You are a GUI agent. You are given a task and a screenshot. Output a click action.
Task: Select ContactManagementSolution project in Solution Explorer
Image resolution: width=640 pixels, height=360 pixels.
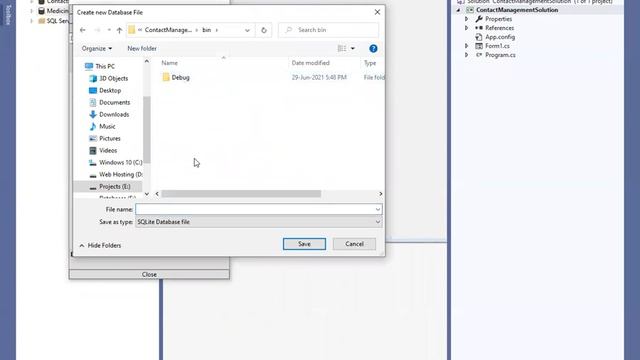[x=517, y=10]
